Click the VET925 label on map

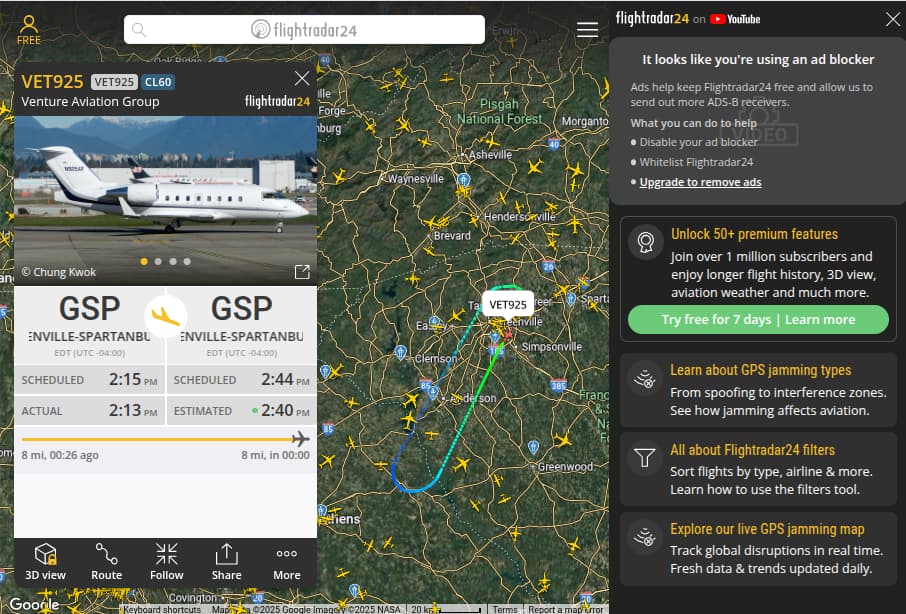(x=507, y=305)
